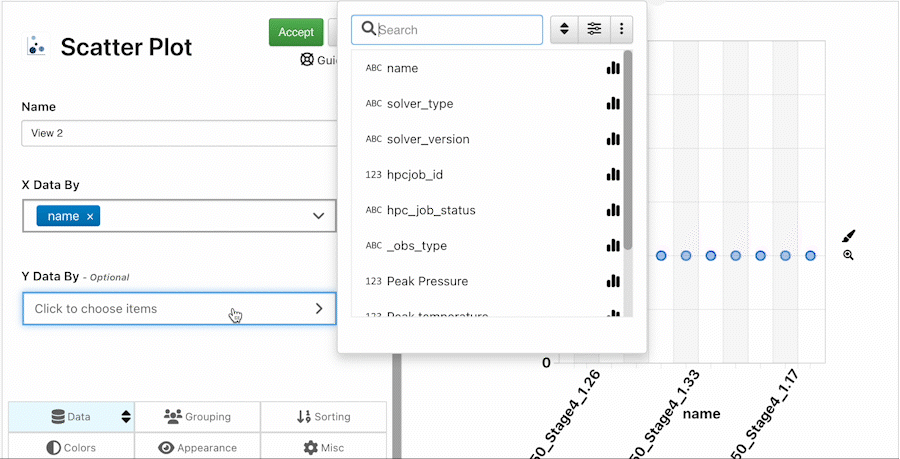
Task: Click the up-down arrows on Data tab
Action: click(x=126, y=417)
